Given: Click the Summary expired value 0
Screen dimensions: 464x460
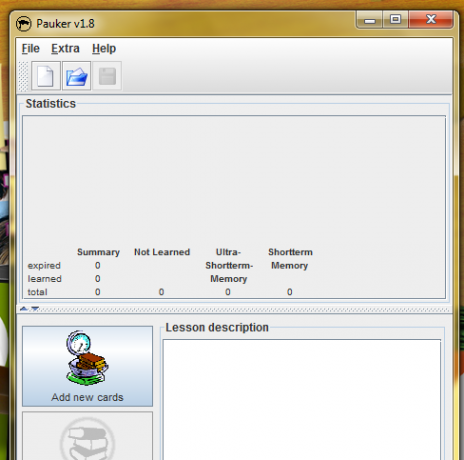Looking at the screenshot, I should tap(98, 265).
